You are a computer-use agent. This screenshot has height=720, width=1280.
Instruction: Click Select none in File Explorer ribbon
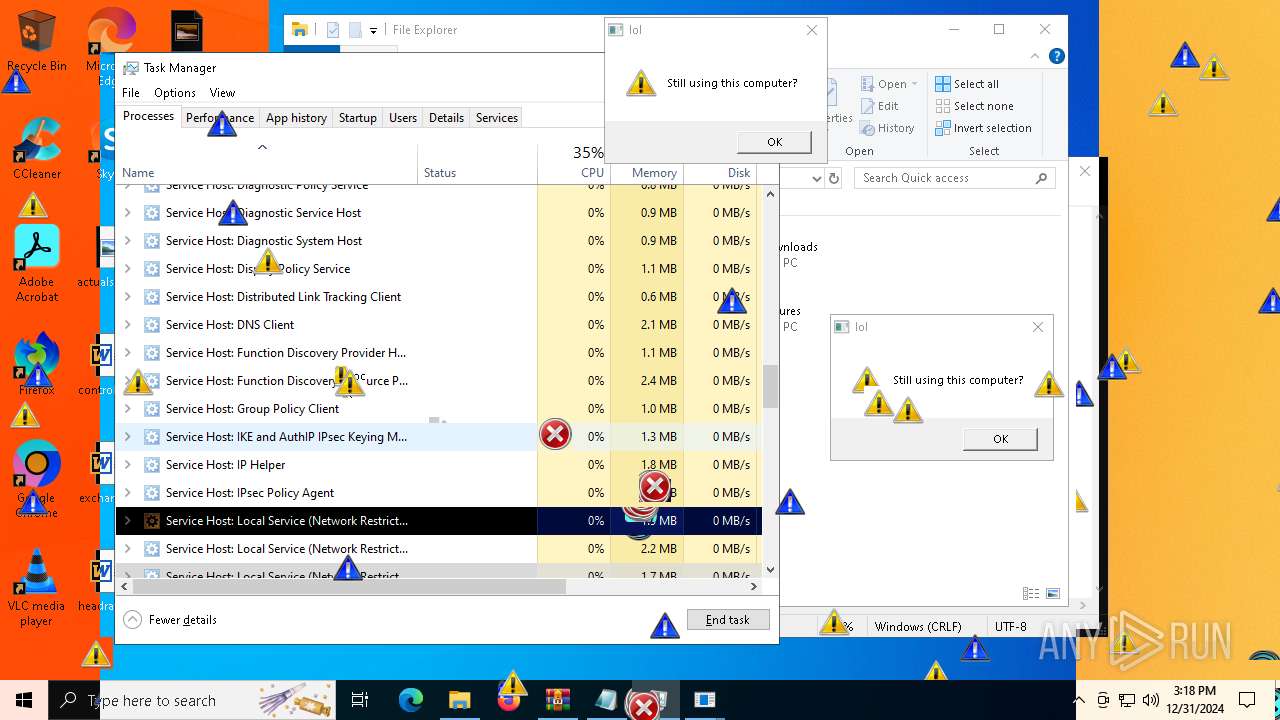[974, 106]
